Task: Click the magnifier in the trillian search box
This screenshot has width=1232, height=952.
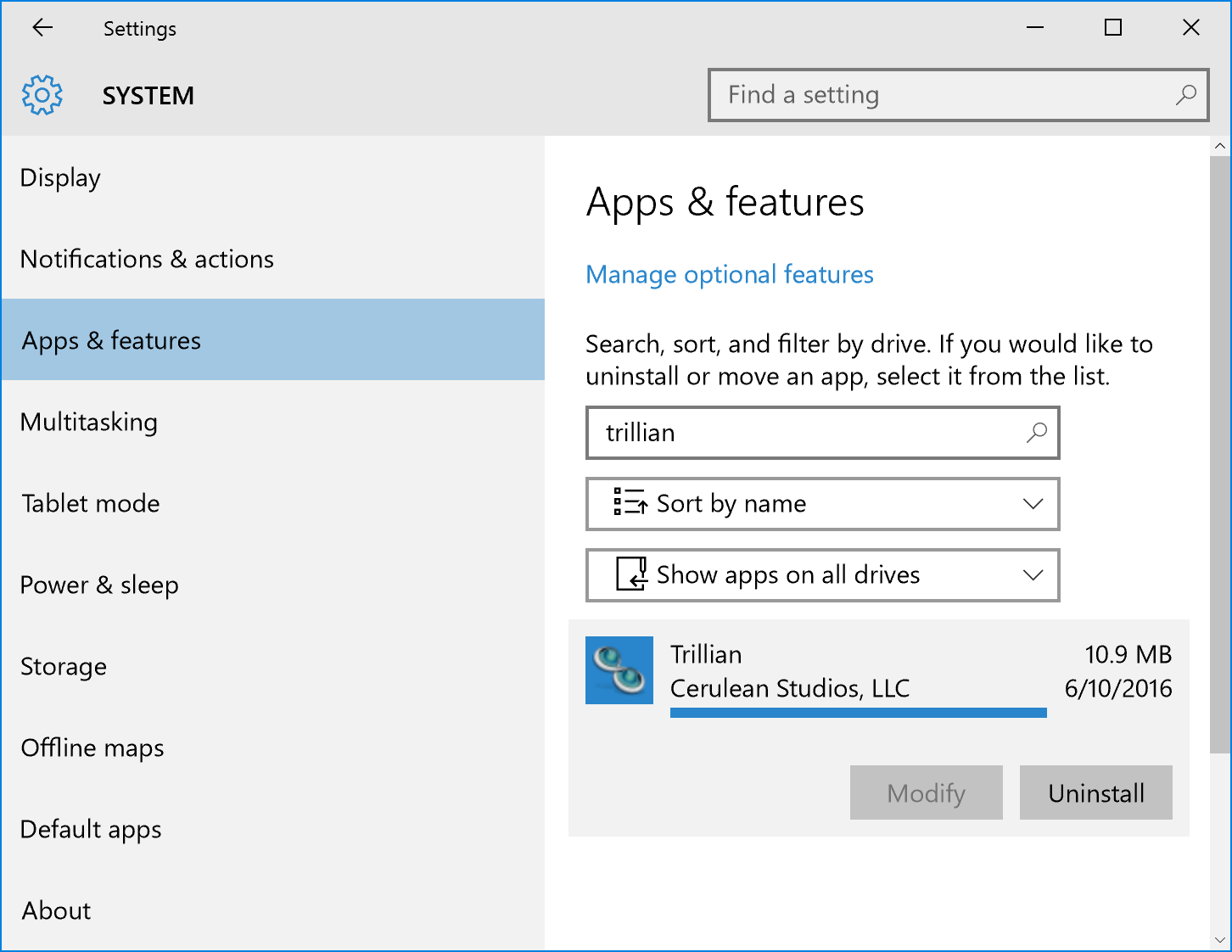Action: 1036,433
